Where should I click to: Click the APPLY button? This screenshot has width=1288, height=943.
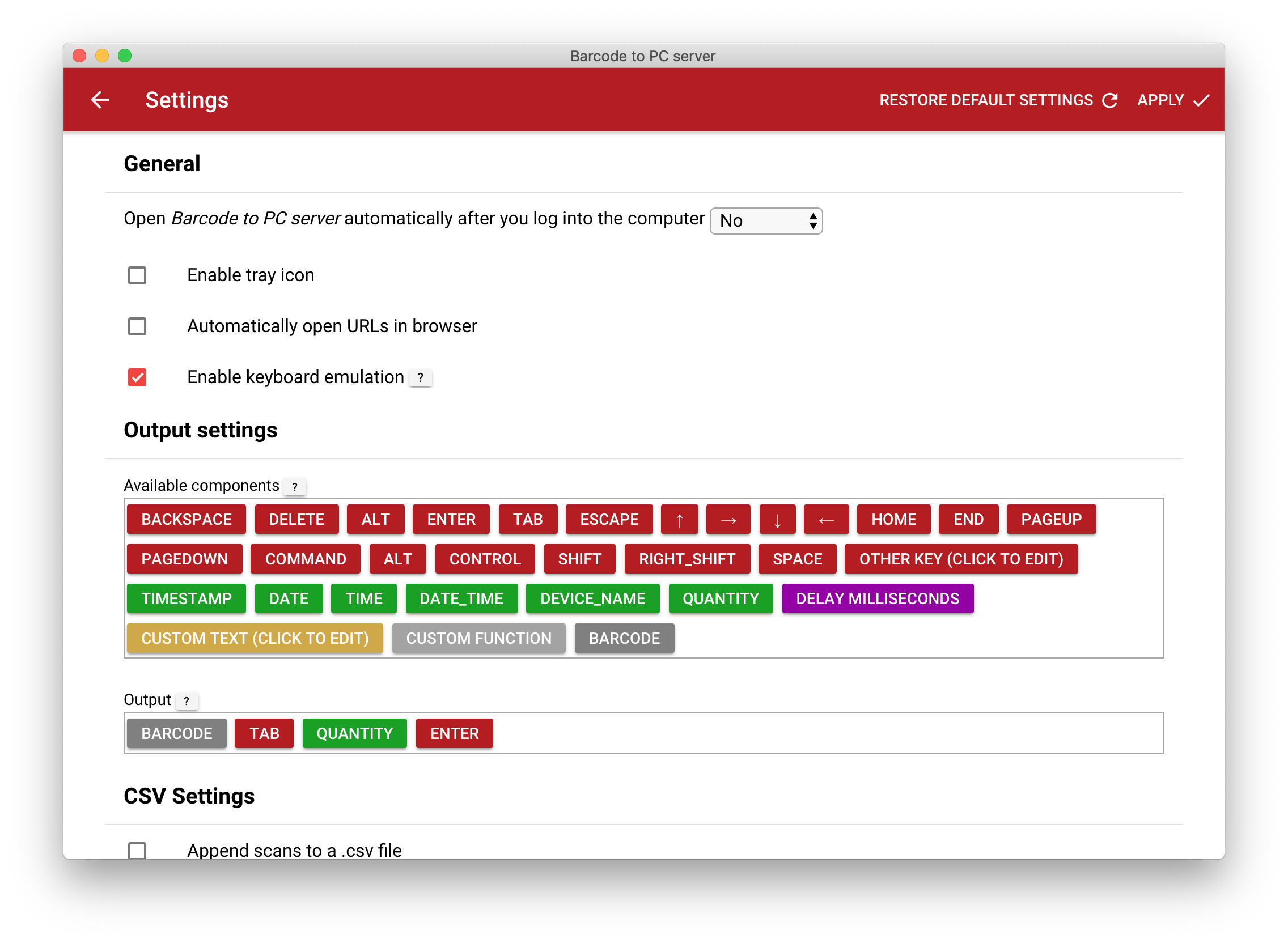pos(1173,100)
